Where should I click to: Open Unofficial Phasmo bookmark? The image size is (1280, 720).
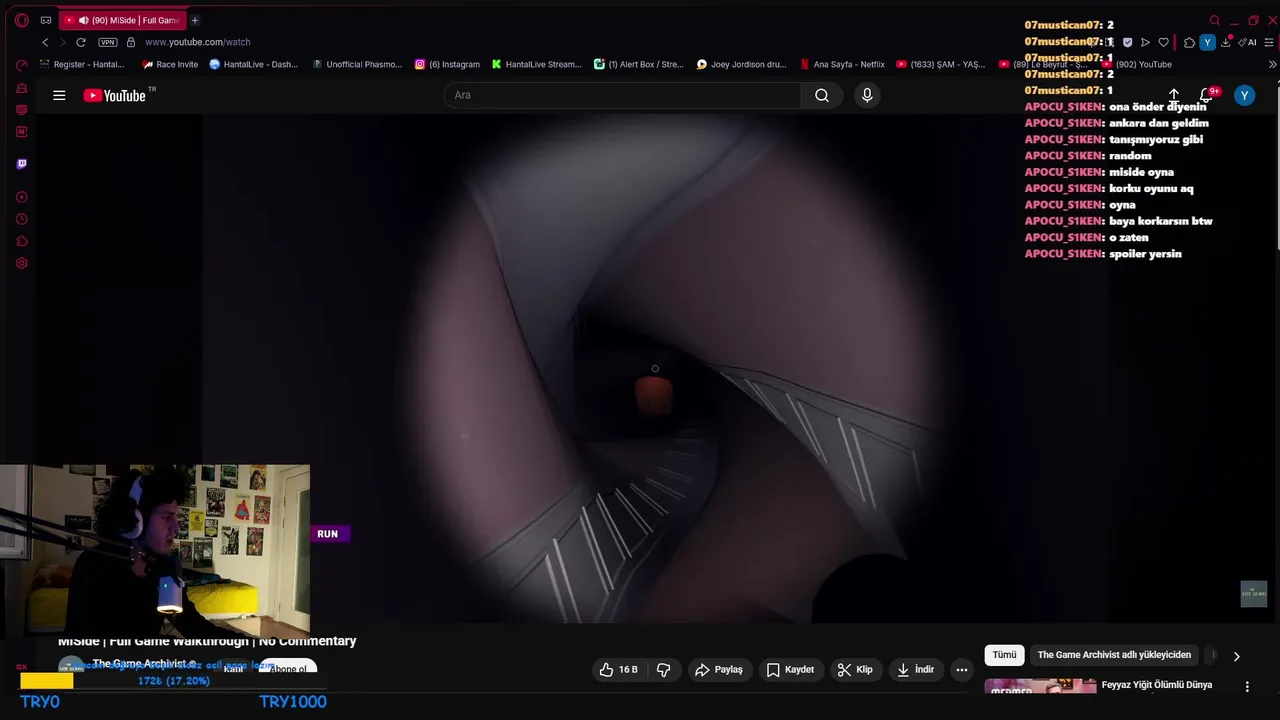(x=357, y=64)
